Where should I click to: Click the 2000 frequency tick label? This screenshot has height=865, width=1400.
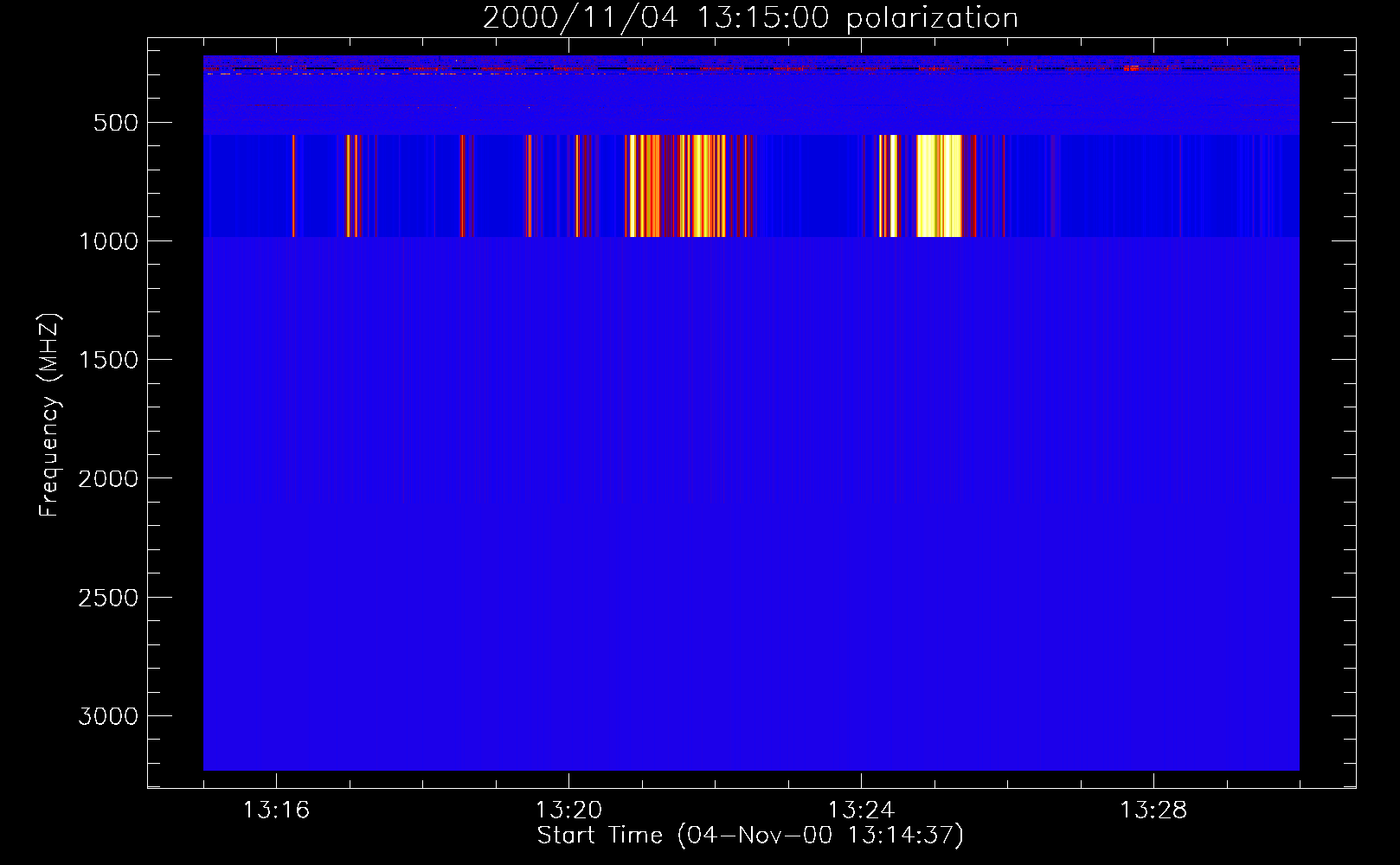click(108, 478)
